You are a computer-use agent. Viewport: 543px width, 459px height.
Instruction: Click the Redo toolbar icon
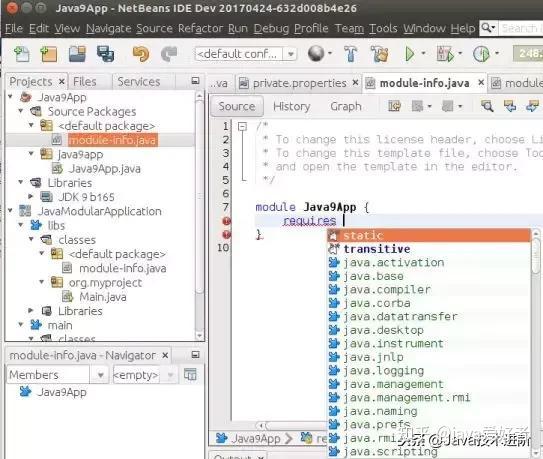pyautogui.click(x=169, y=54)
